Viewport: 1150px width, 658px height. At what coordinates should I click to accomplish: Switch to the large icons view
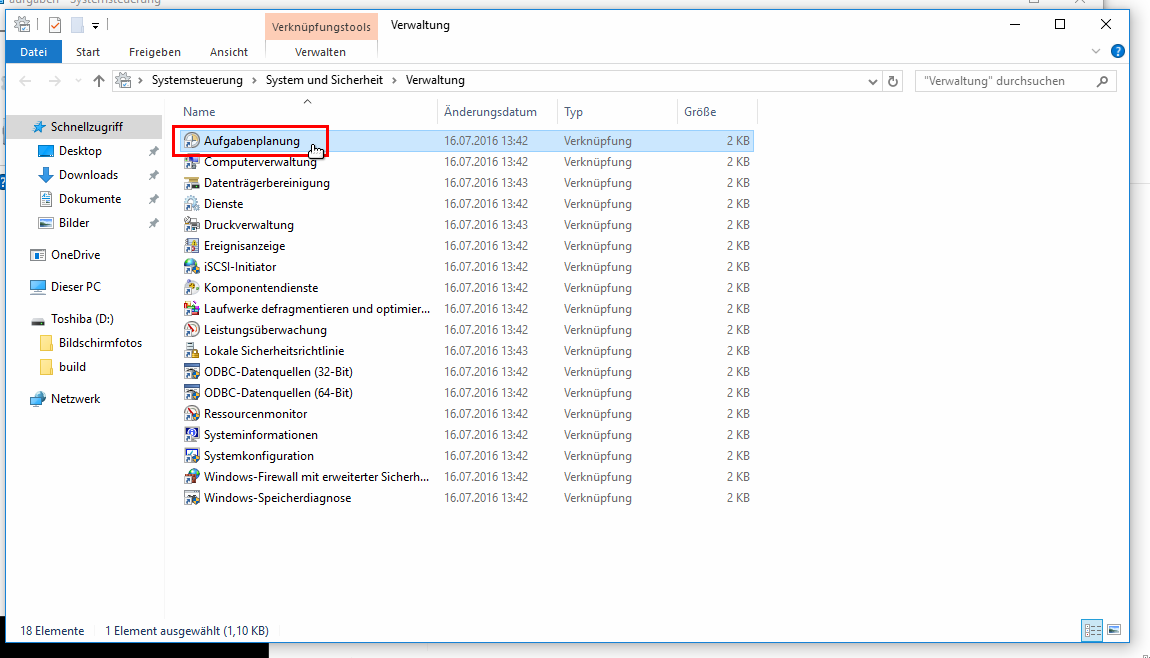point(1114,630)
